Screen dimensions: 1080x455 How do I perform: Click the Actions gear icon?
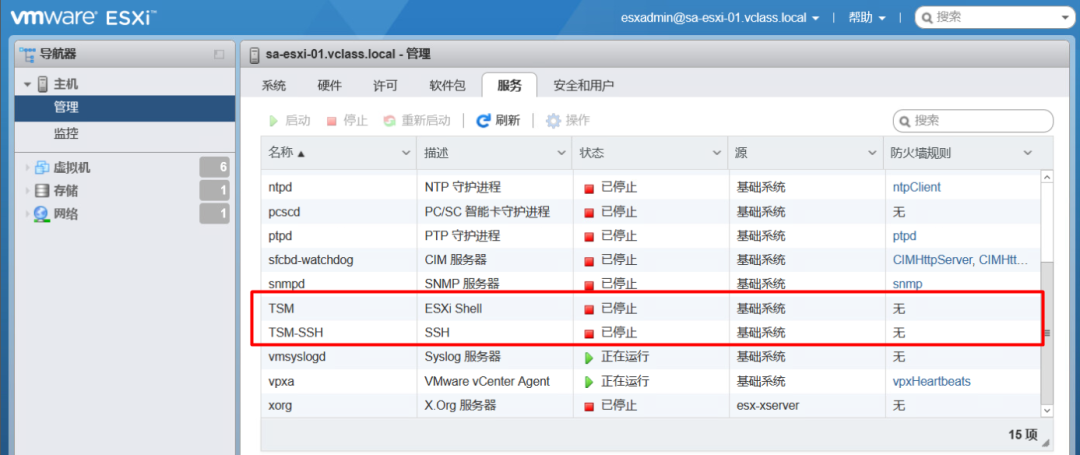[553, 121]
